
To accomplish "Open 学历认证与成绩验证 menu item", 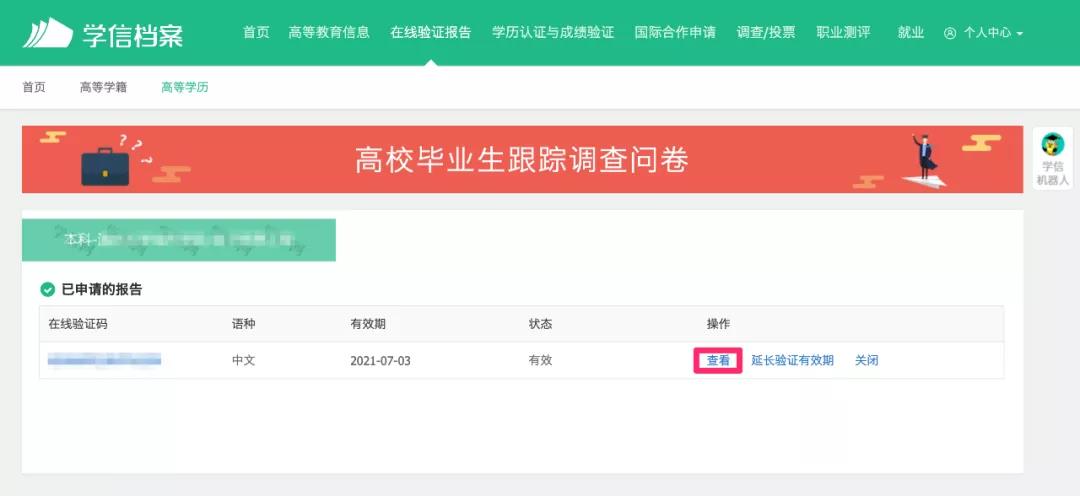I will pyautogui.click(x=553, y=32).
